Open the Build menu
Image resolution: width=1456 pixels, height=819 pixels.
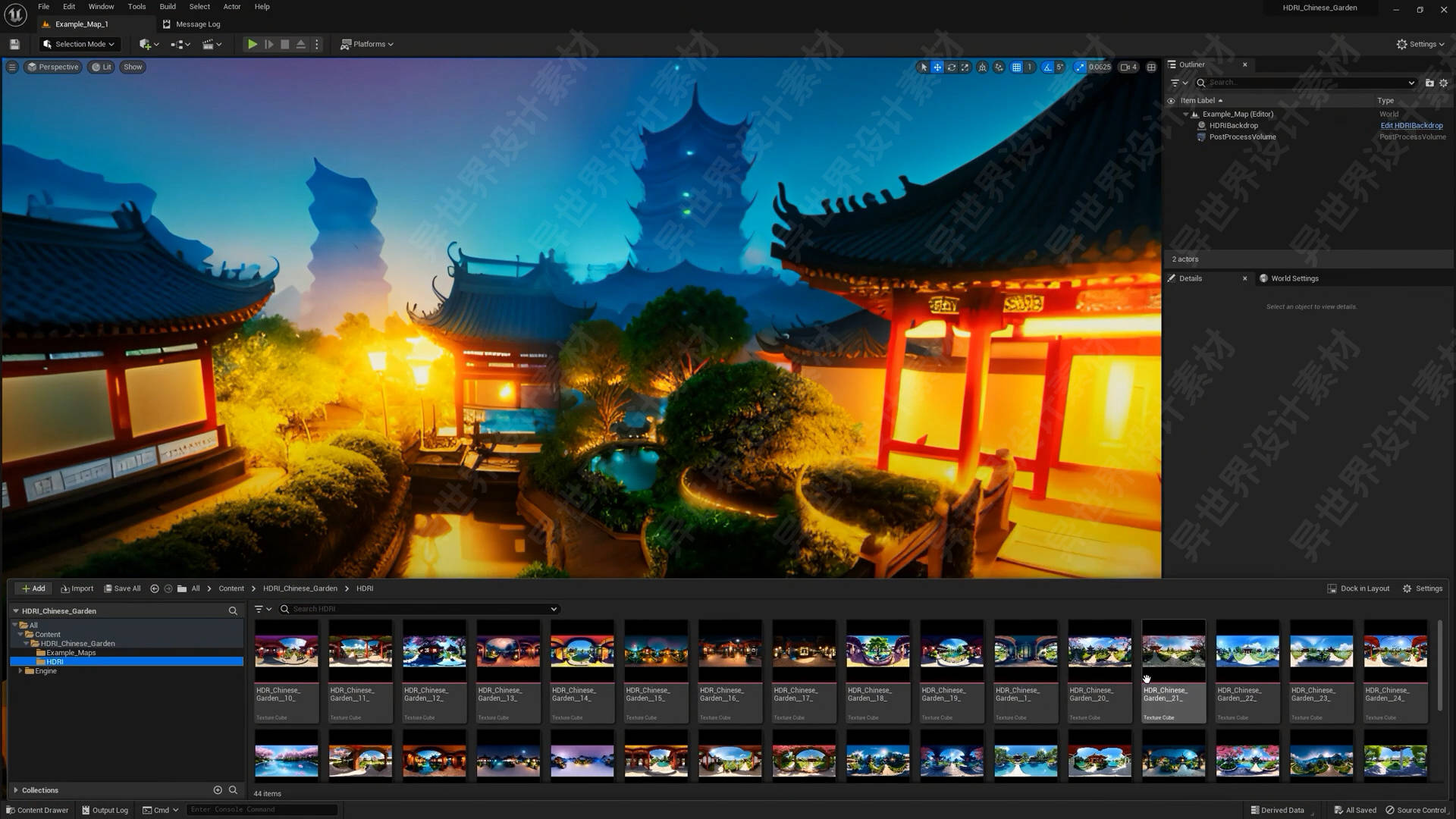click(x=168, y=7)
